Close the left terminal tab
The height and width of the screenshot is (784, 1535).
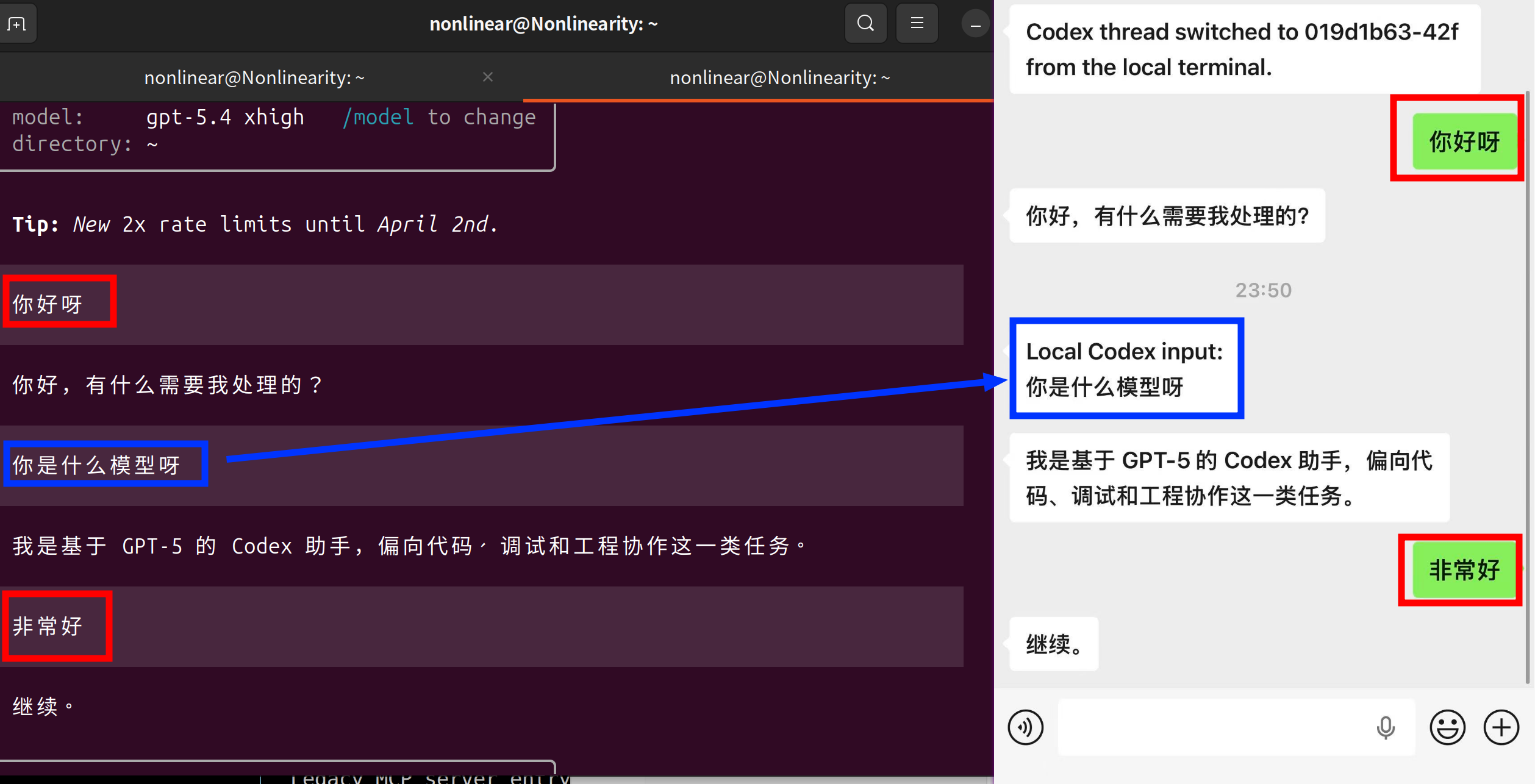point(487,77)
